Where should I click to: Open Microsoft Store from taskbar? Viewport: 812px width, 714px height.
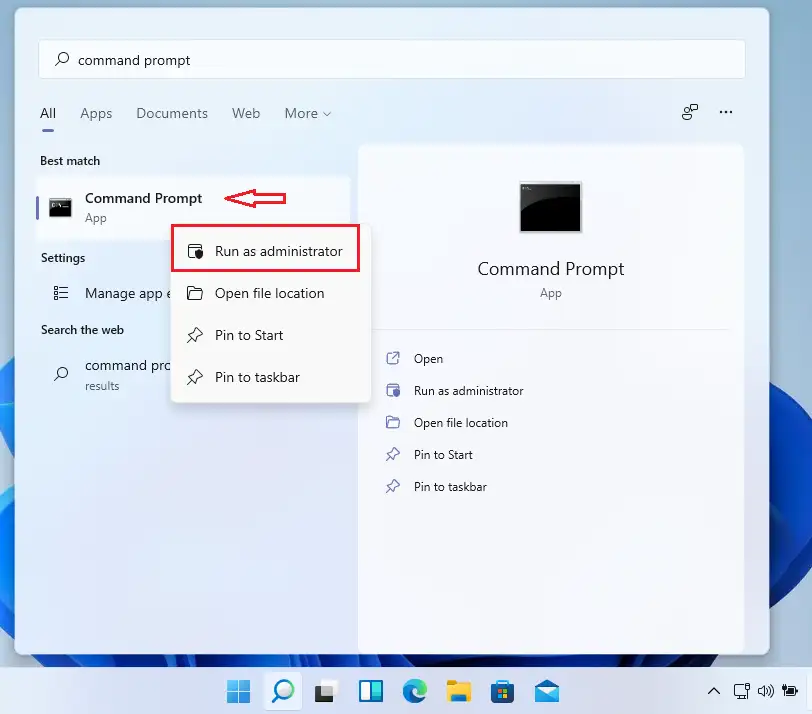click(502, 691)
